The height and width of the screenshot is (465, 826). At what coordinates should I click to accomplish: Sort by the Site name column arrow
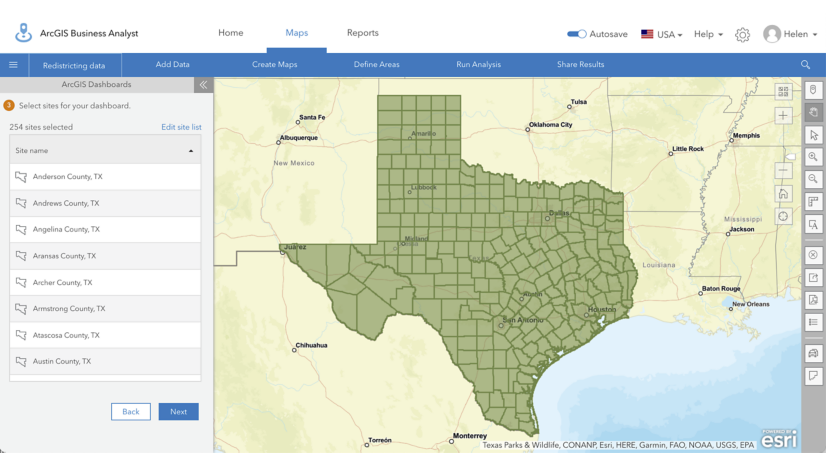pyautogui.click(x=191, y=151)
